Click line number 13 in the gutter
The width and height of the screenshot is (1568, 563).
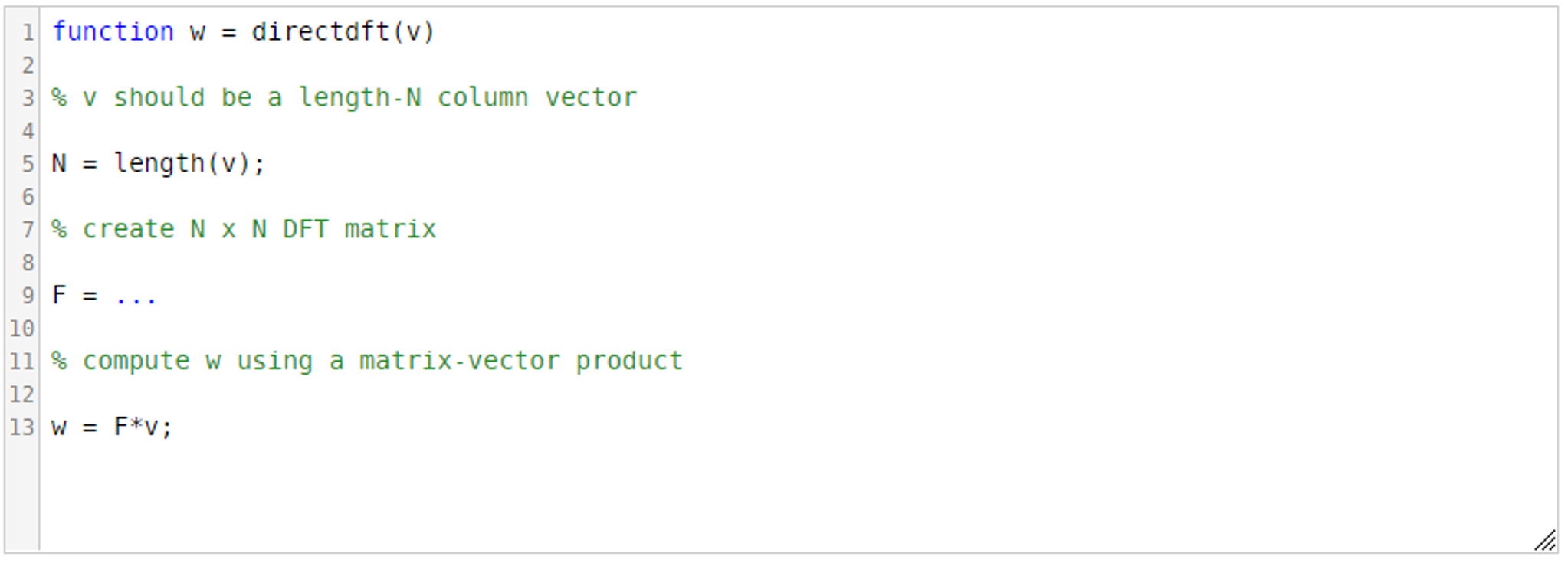[22, 427]
